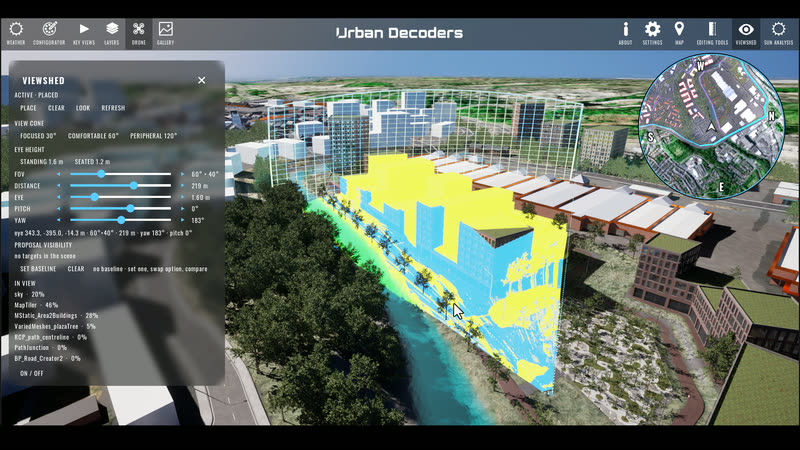Open the Gallery icon
This screenshot has width=800, height=450.
[x=165, y=34]
